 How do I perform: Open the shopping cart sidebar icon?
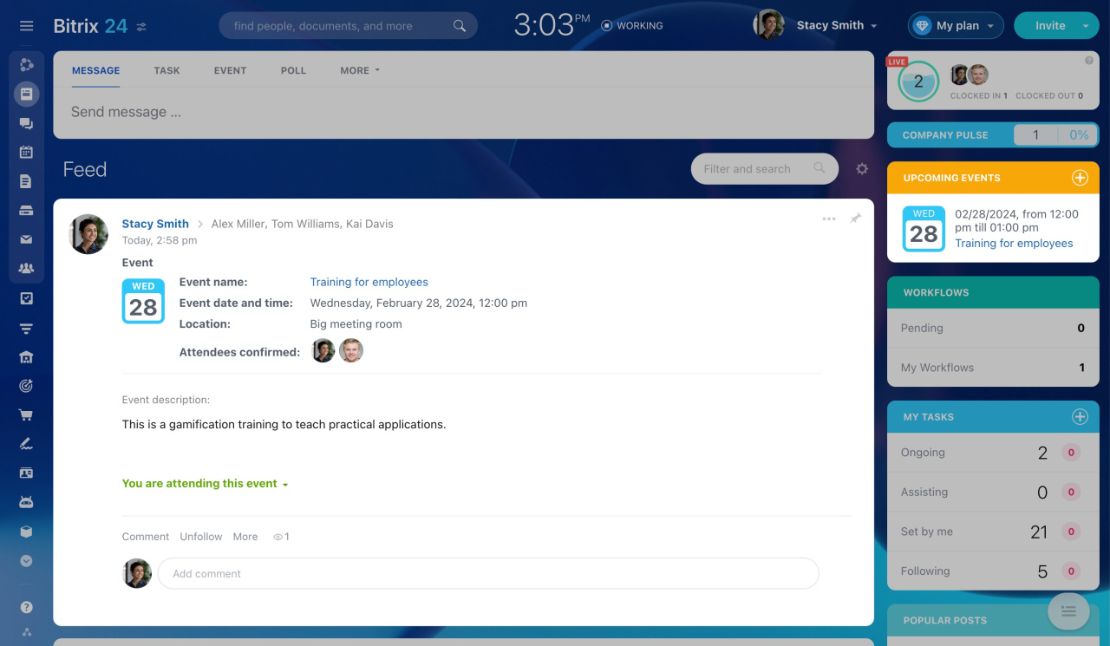coord(26,415)
